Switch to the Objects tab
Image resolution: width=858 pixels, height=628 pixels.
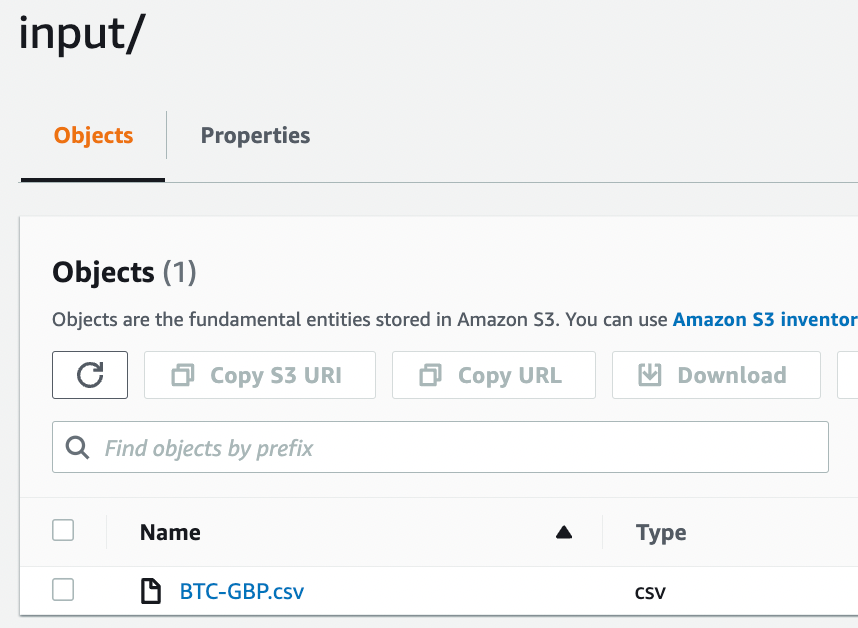(93, 135)
